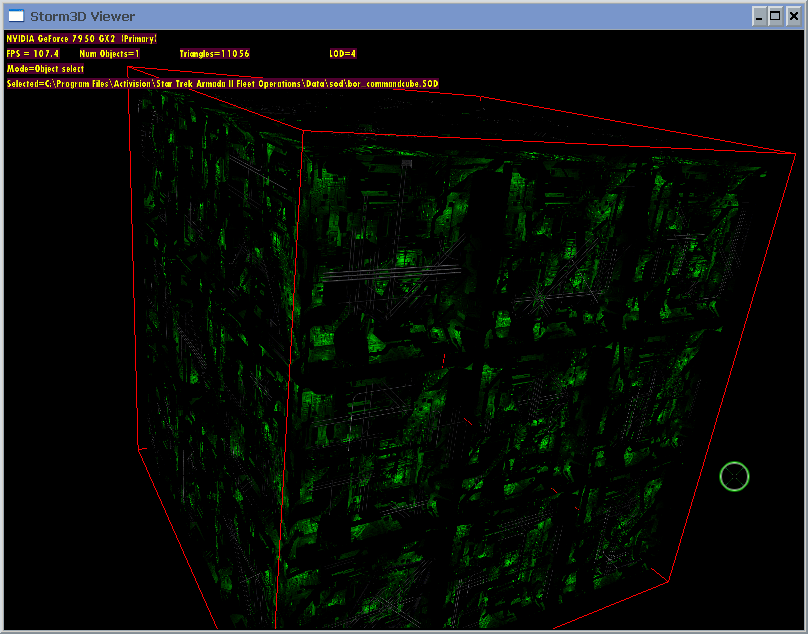
Task: Minimize the Storm3D Viewer window
Action: (760, 16)
